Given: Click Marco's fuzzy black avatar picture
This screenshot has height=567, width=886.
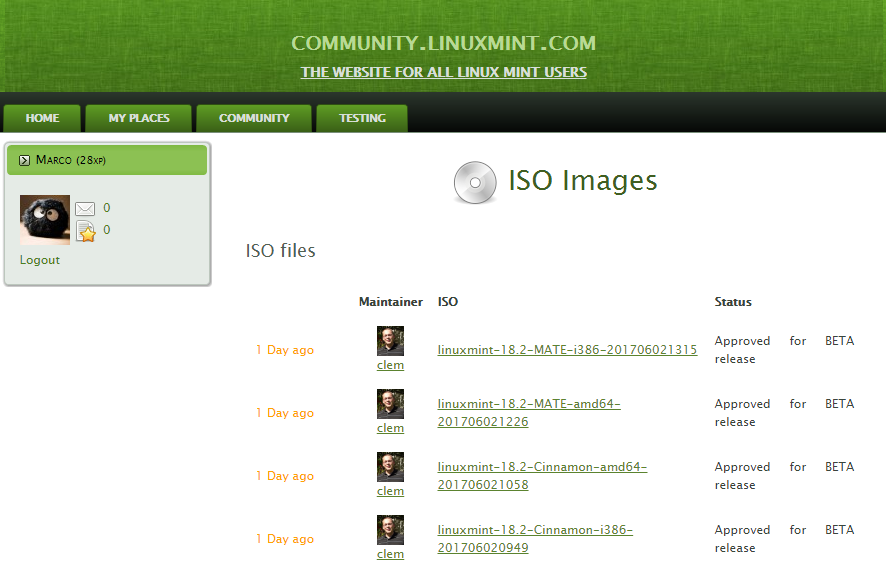Looking at the screenshot, I should coord(45,220).
